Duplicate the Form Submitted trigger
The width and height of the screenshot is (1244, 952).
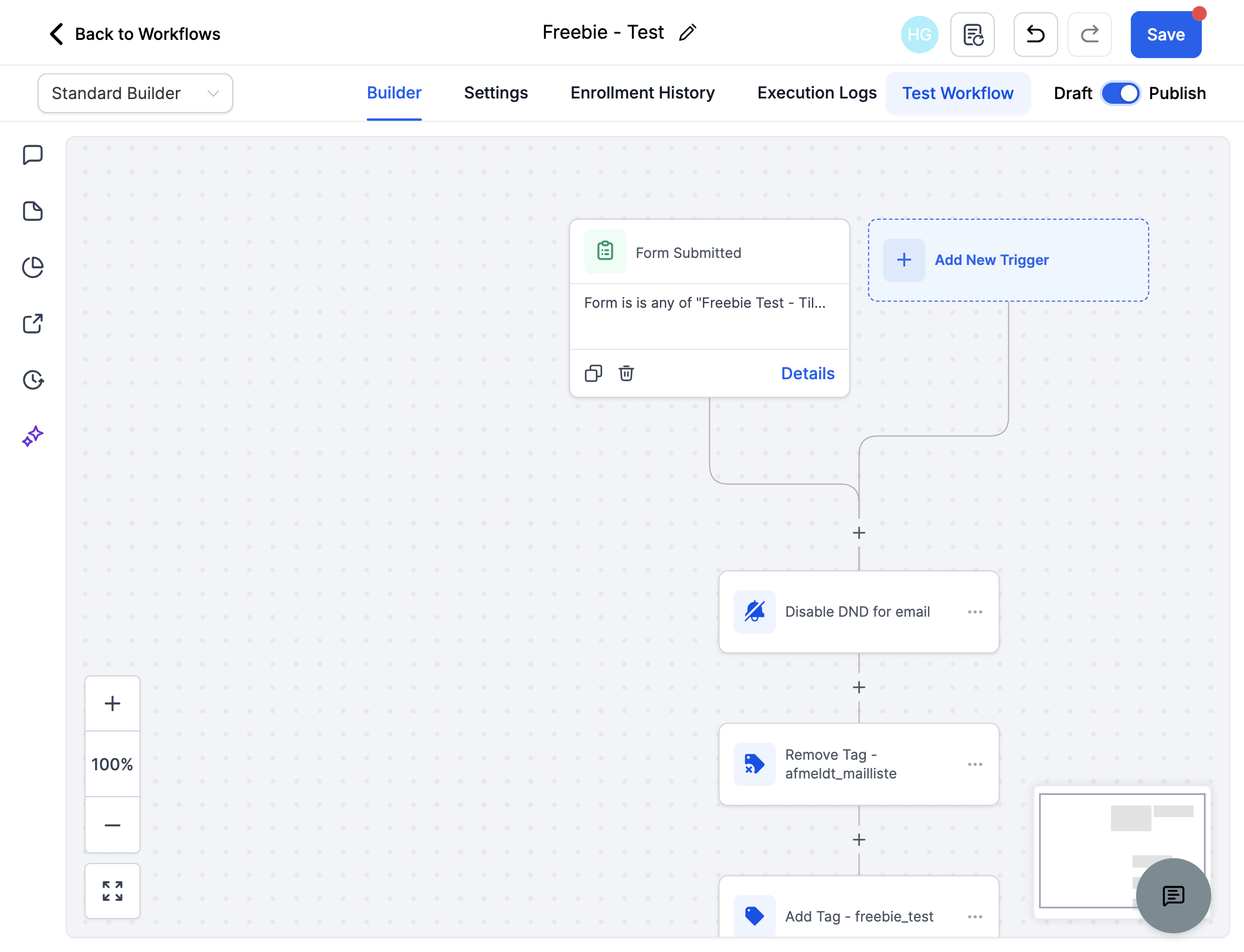tap(593, 373)
